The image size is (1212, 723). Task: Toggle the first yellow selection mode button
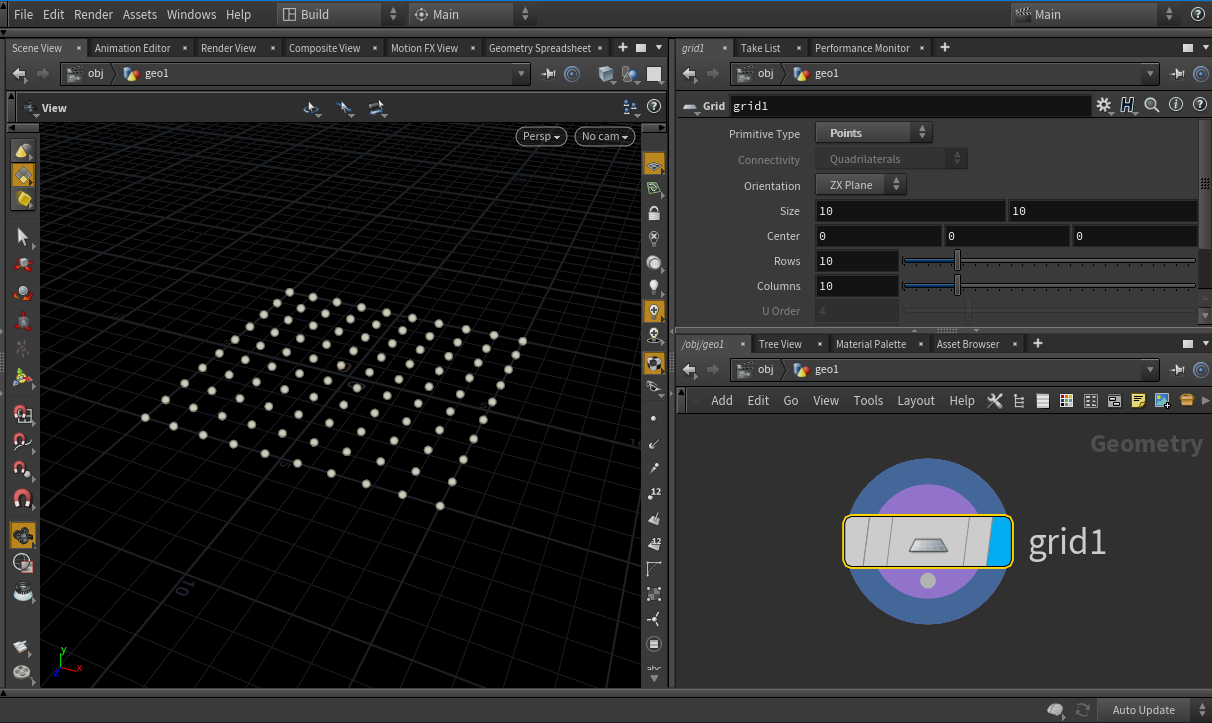(x=22, y=151)
